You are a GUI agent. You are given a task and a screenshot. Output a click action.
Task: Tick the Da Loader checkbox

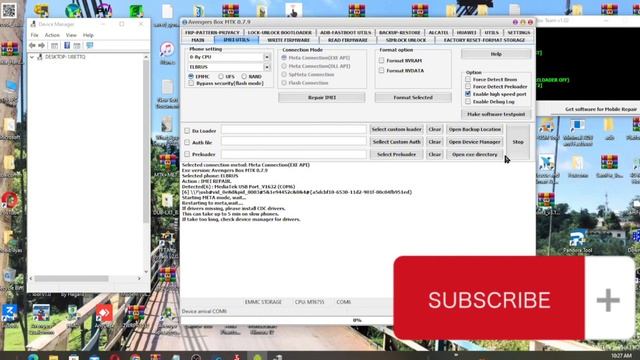pos(187,131)
